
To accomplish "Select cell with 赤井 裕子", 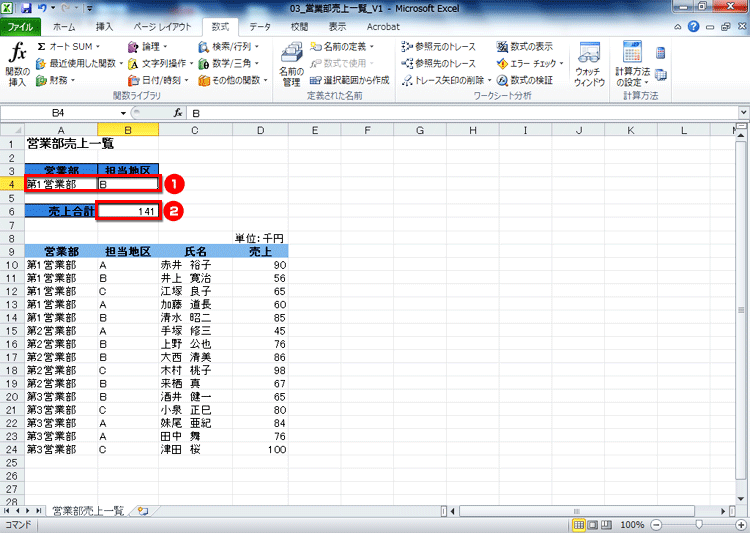I will tap(196, 265).
